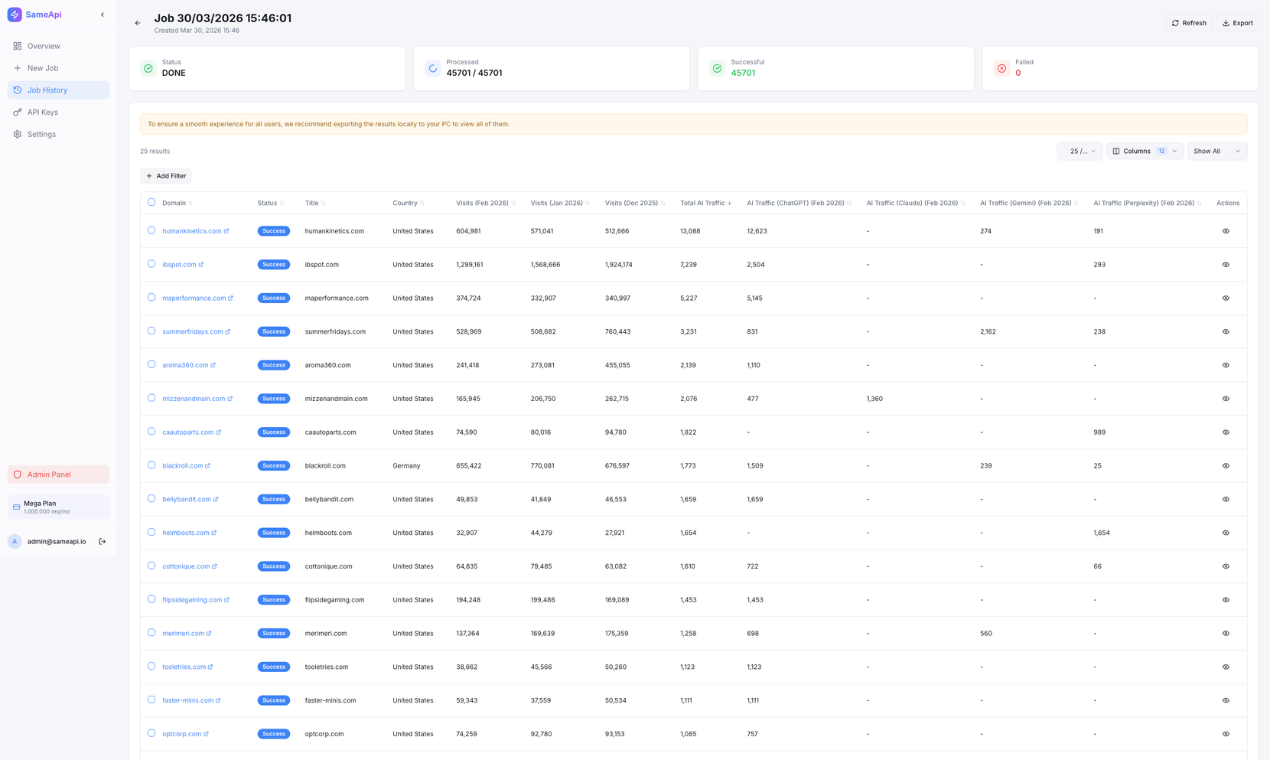Screen dimensions: 1270x760
Task: View details eye icon for ibspot.com row
Action: click(x=1226, y=265)
